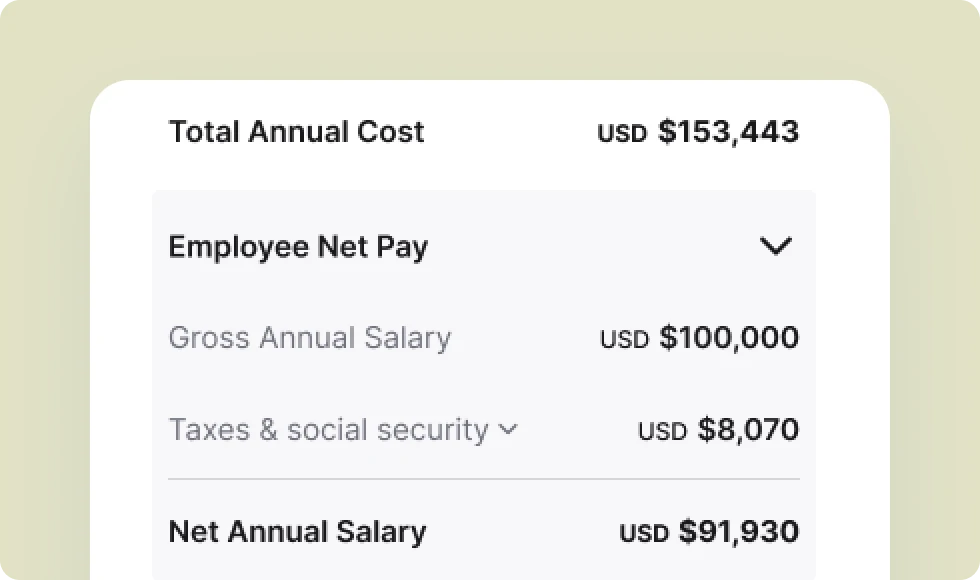Select the Gross Annual Salary row
This screenshot has height=580, width=980.
coord(310,338)
